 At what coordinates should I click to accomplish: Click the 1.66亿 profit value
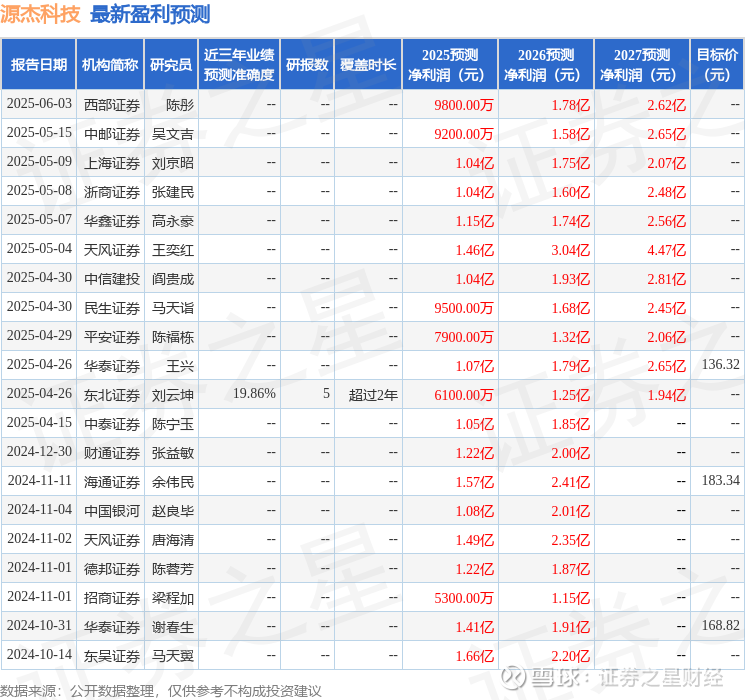pos(475,656)
